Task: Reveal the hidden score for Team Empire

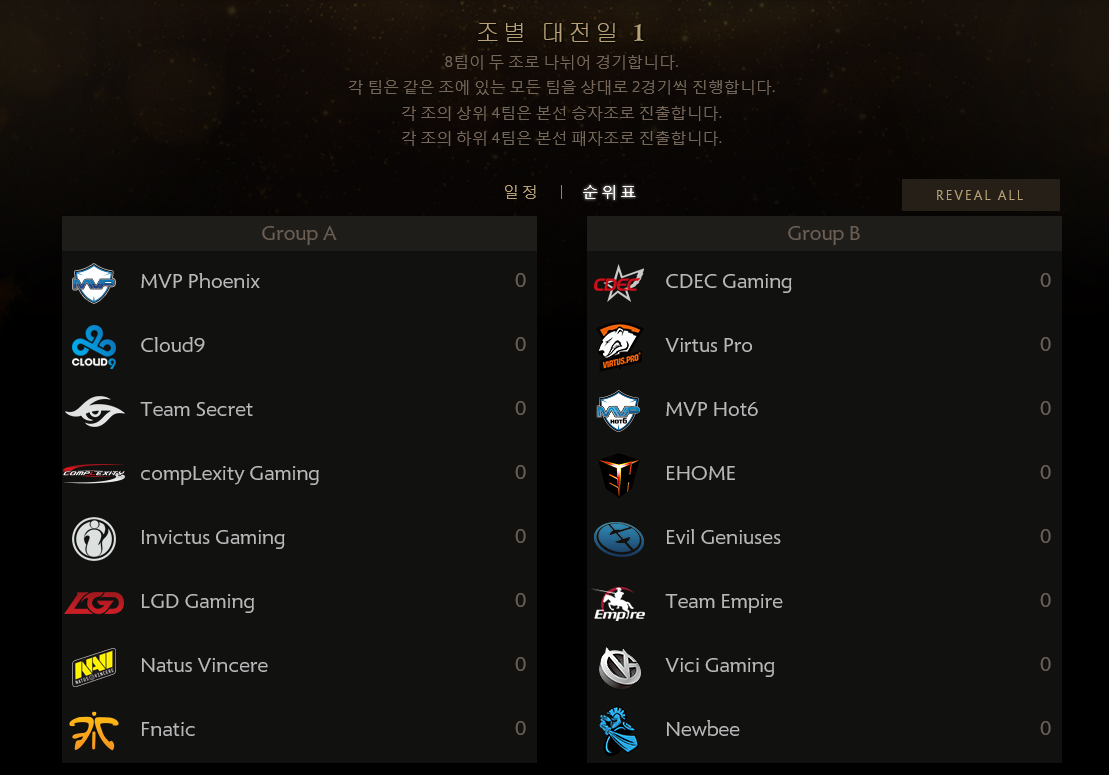Action: (x=1045, y=600)
